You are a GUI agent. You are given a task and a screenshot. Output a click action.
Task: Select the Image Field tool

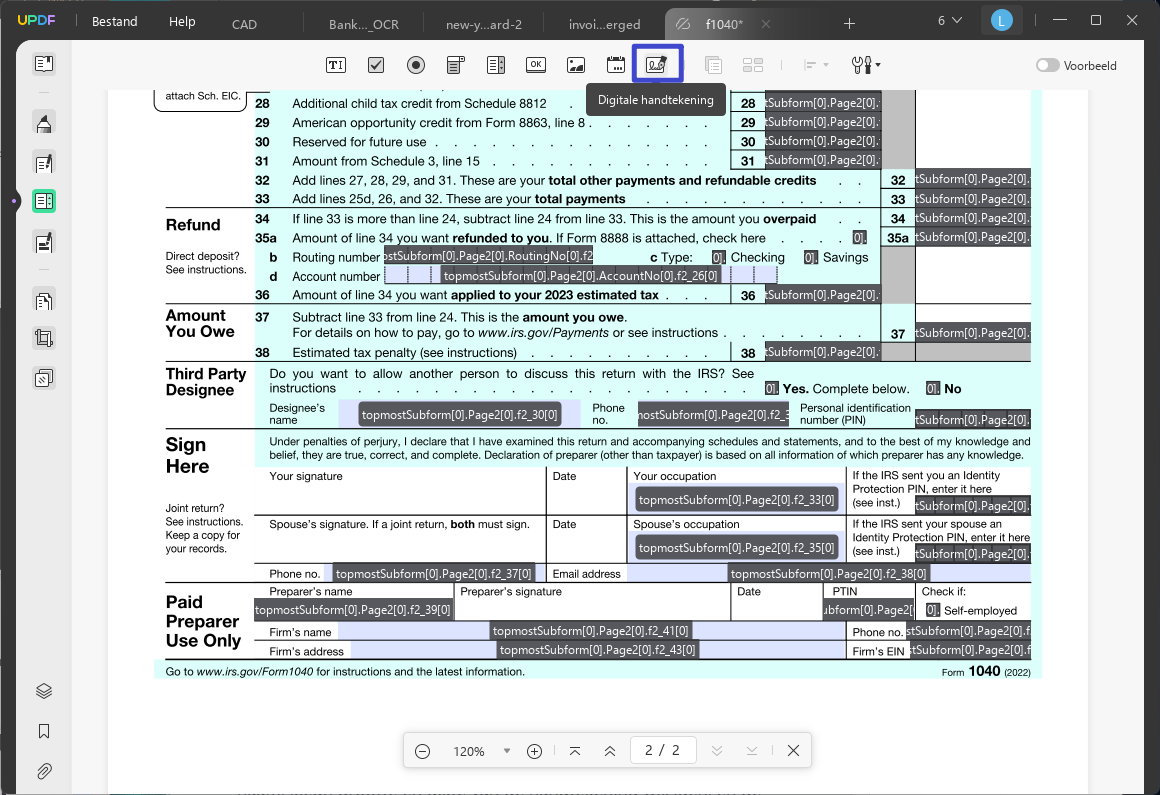click(576, 65)
